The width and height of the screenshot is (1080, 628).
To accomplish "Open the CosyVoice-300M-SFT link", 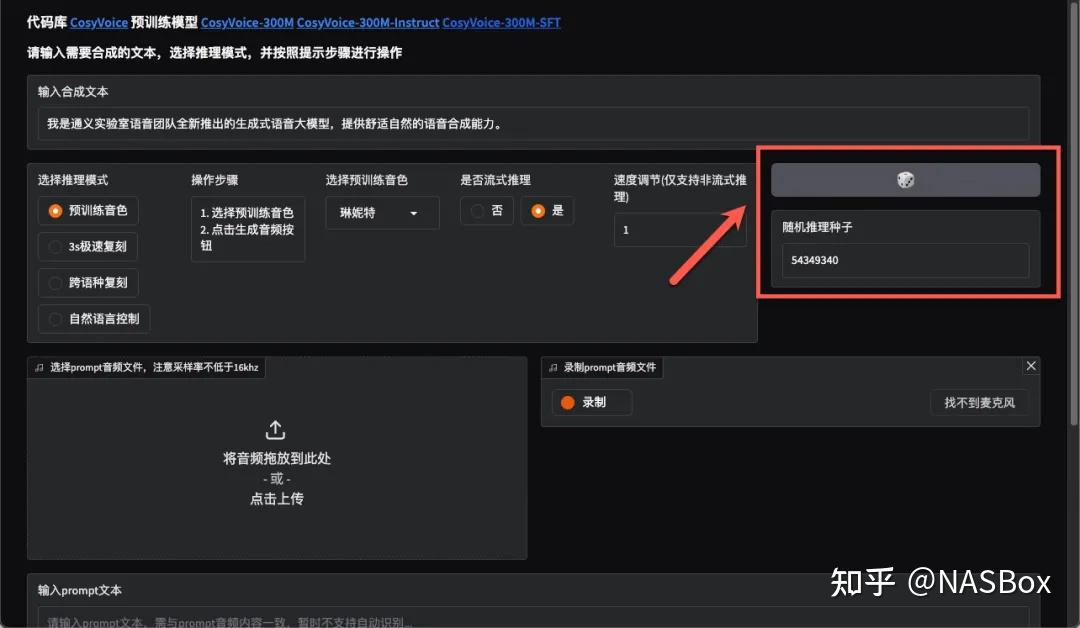I will (x=501, y=22).
